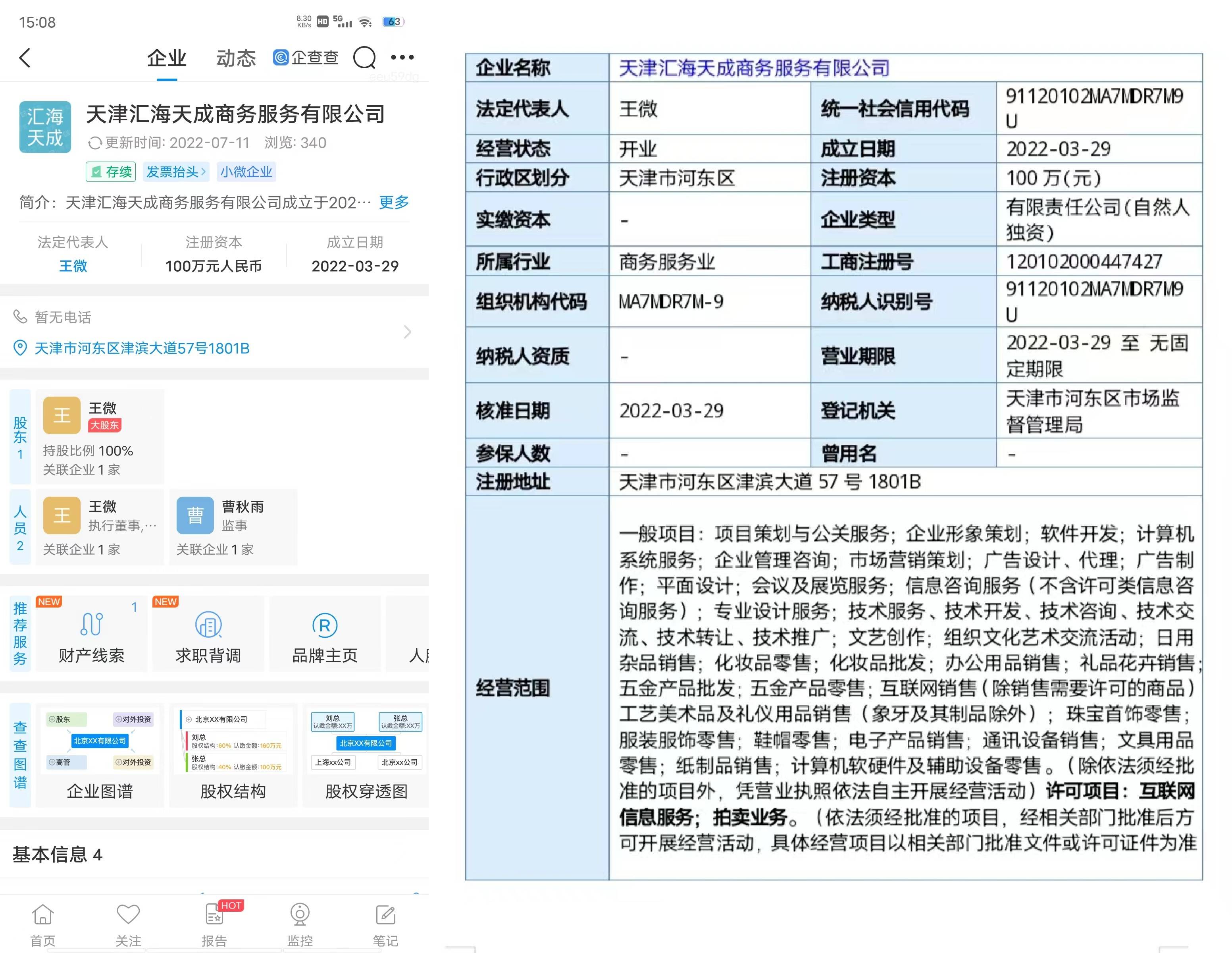This screenshot has height=953, width=1232.
Task: Expand company intro via 更多
Action: tap(394, 203)
